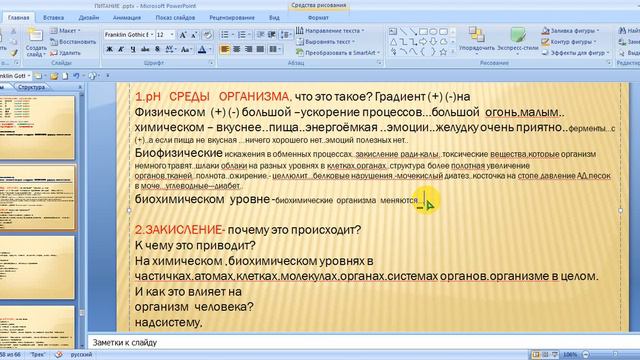Toggle italic К formatting

tap(121, 49)
